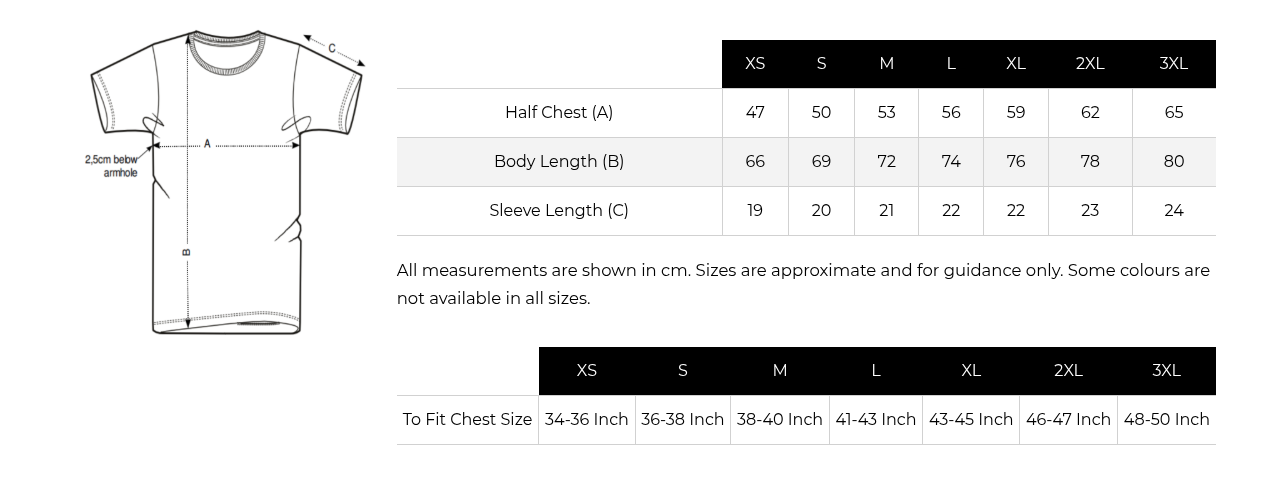Screen dimensions: 1266x486
Task: Click the "A" chest marker on the t-shirt diagram
Action: click(x=207, y=144)
